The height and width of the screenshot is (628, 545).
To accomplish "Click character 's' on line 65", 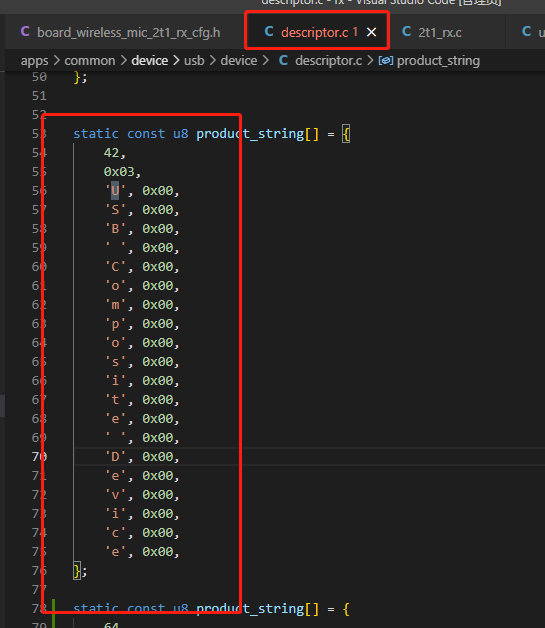I will point(115,362).
